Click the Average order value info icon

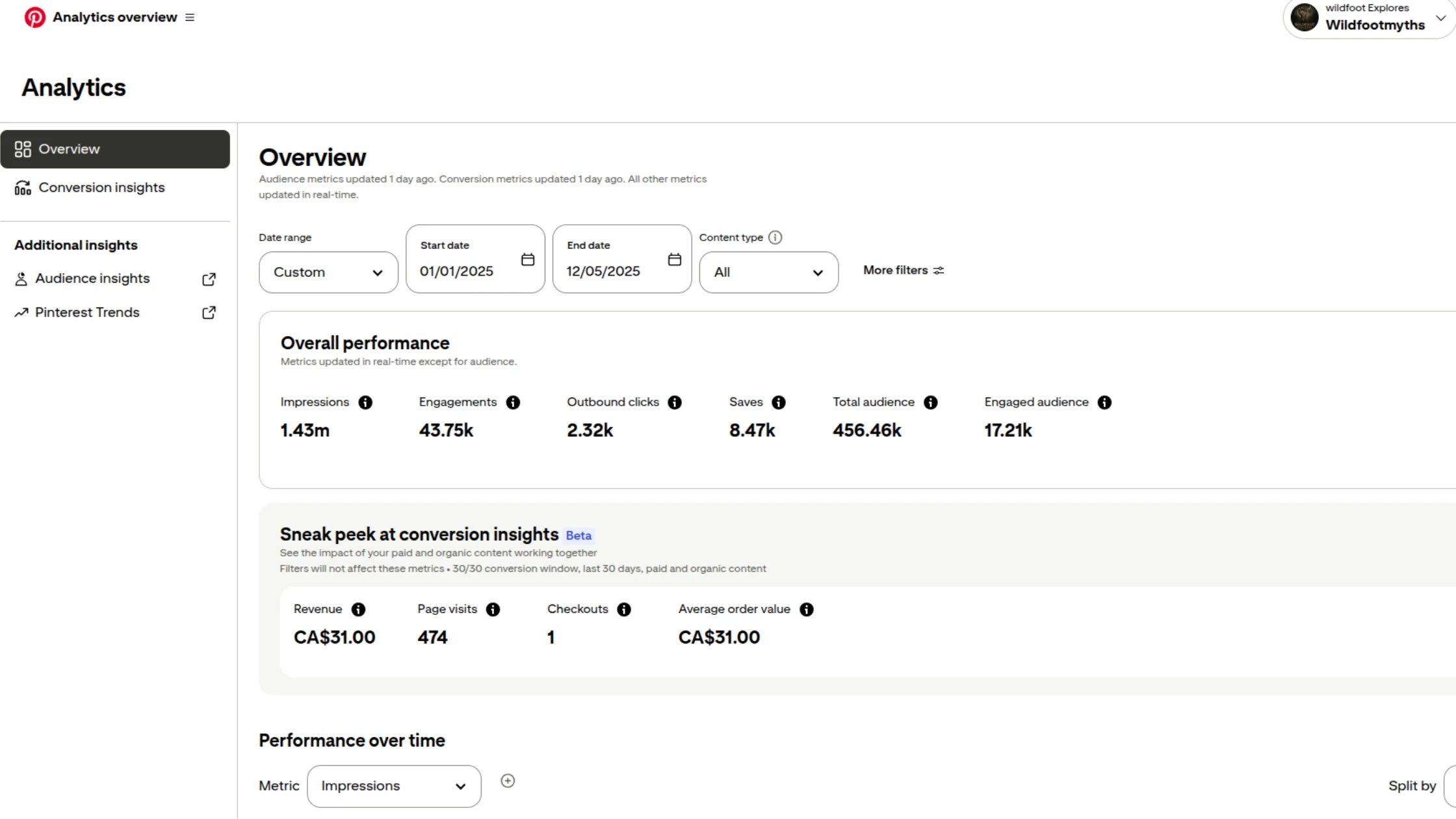(x=807, y=609)
